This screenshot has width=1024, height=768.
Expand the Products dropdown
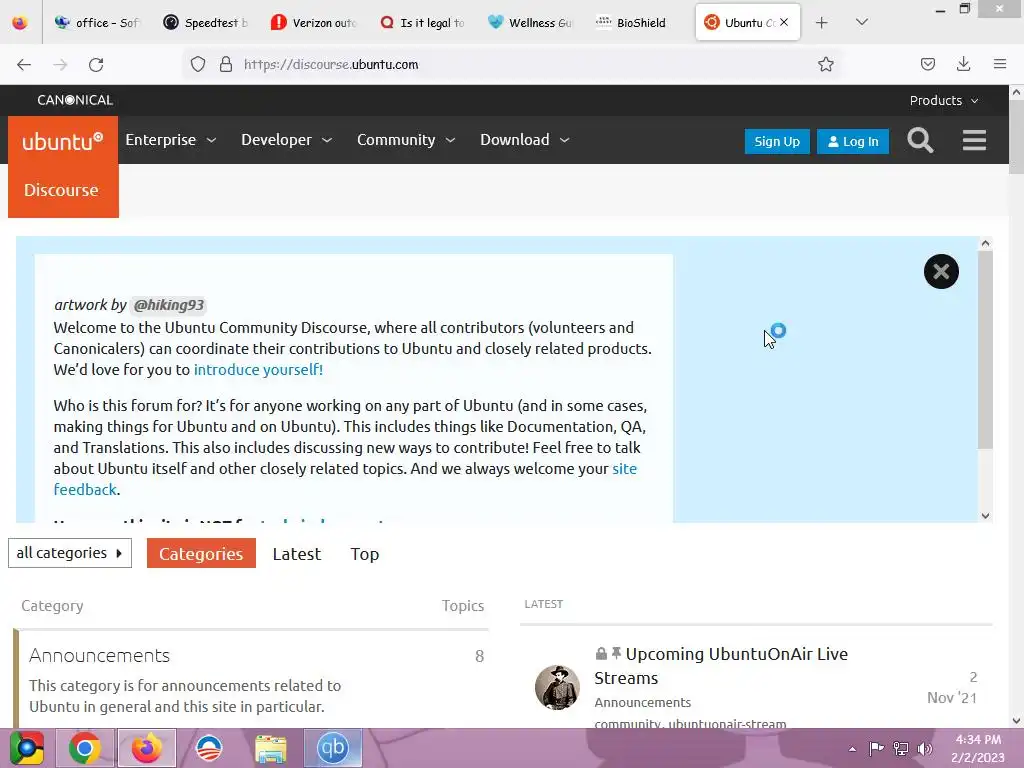(944, 101)
